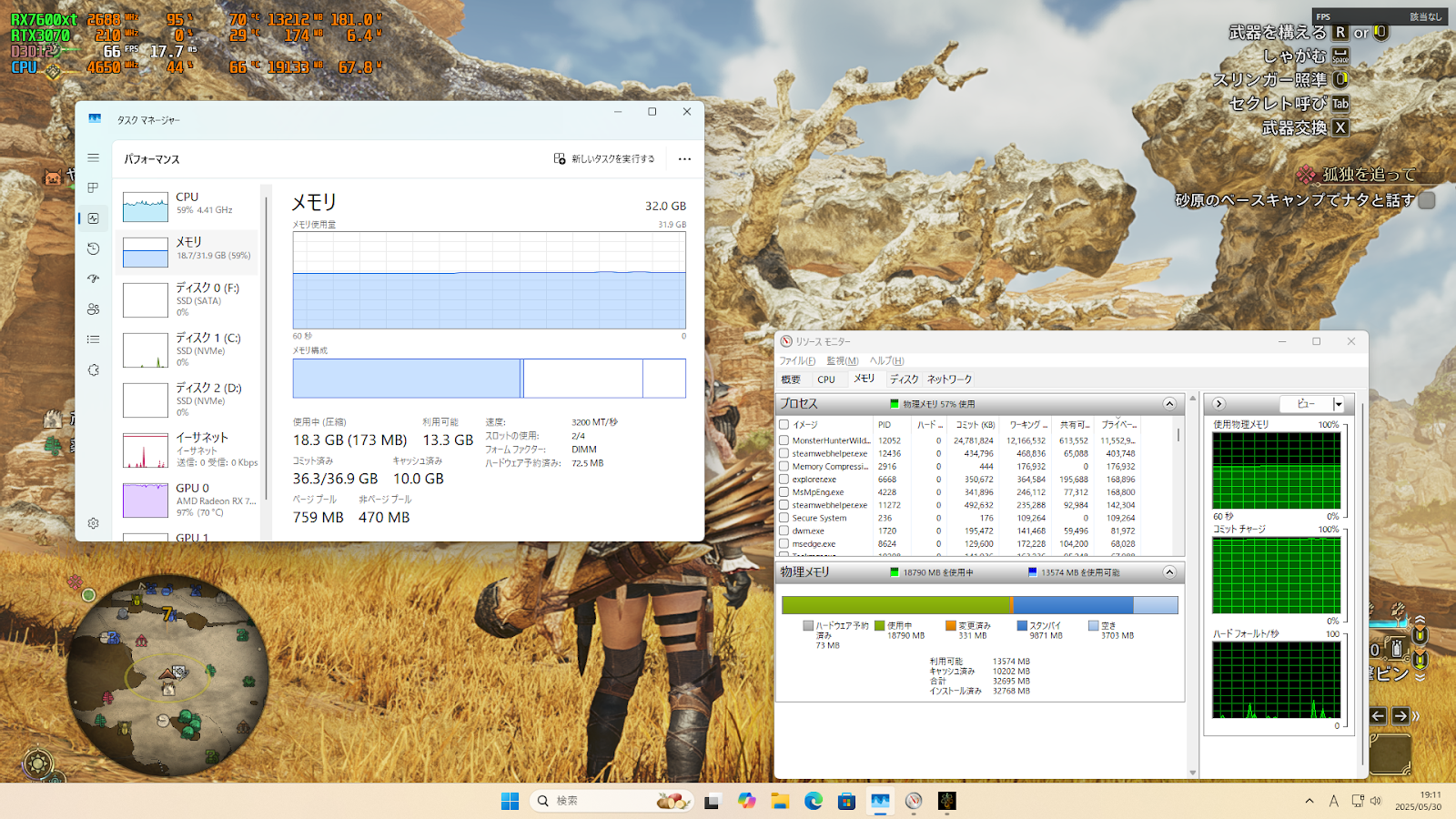Switch to Resource Monitor taskbar icon
The width and height of the screenshot is (1456, 819).
pyautogui.click(x=914, y=801)
